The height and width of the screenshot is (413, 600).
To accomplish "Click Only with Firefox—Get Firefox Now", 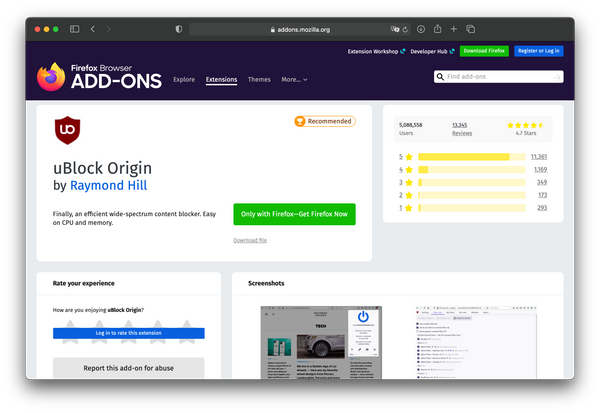I will coord(294,214).
